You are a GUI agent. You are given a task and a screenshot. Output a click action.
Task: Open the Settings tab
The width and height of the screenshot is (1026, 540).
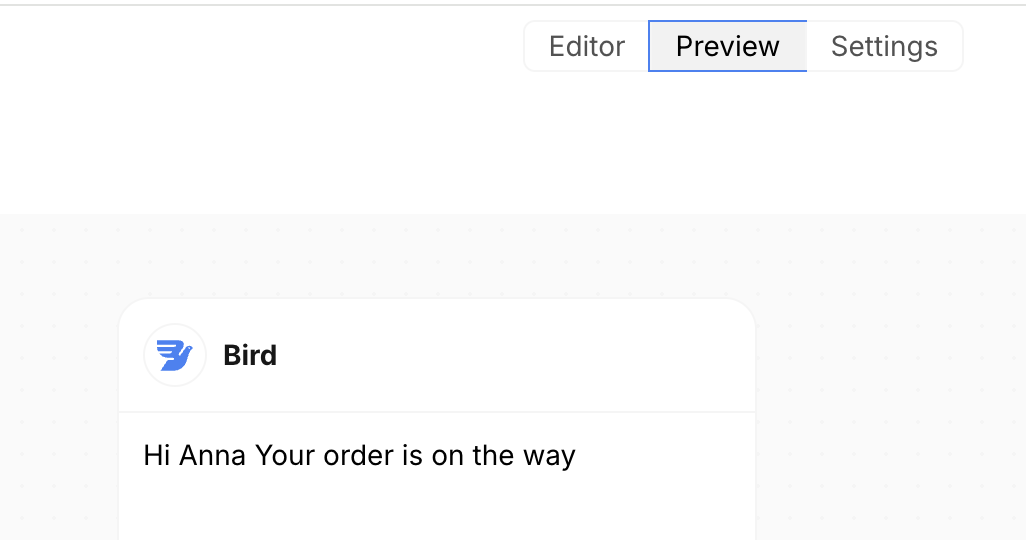click(x=884, y=47)
